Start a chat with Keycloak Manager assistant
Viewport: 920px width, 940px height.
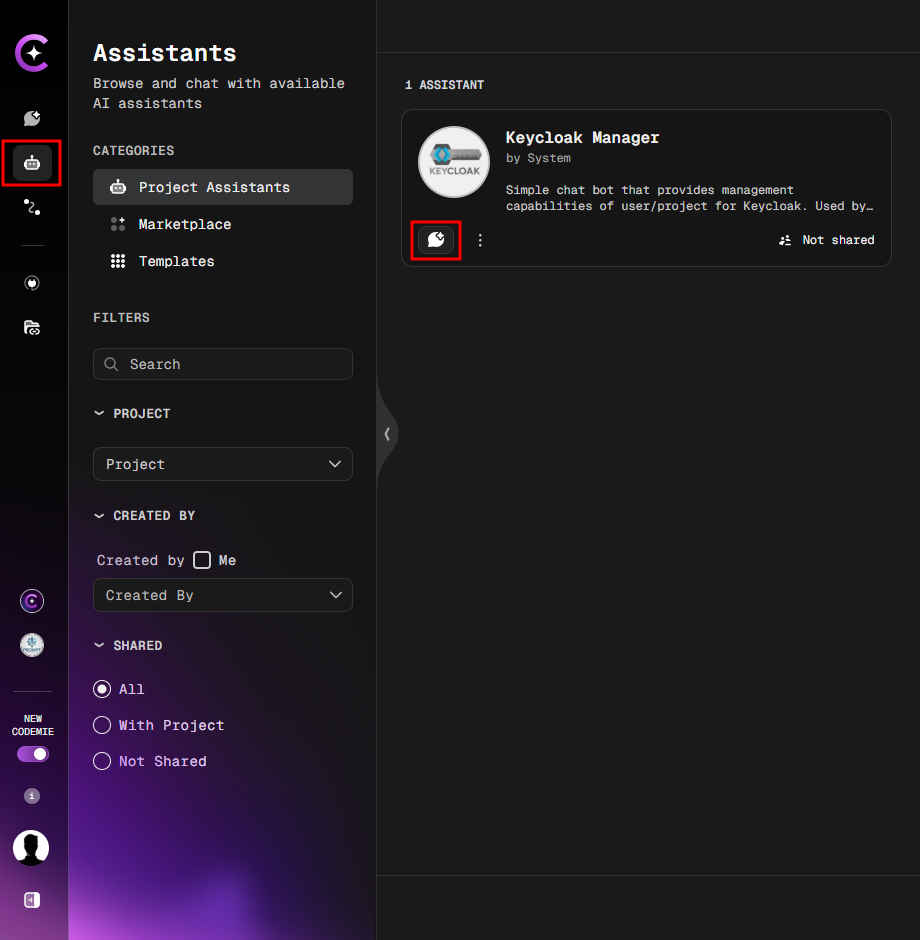[x=435, y=240]
